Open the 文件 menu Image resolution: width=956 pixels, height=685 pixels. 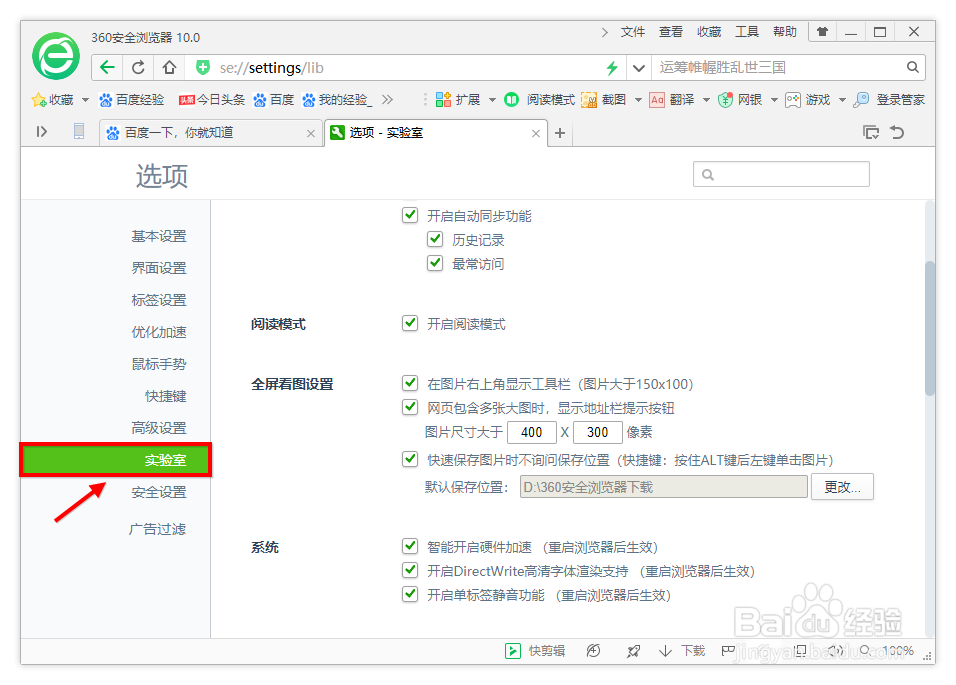click(x=632, y=32)
